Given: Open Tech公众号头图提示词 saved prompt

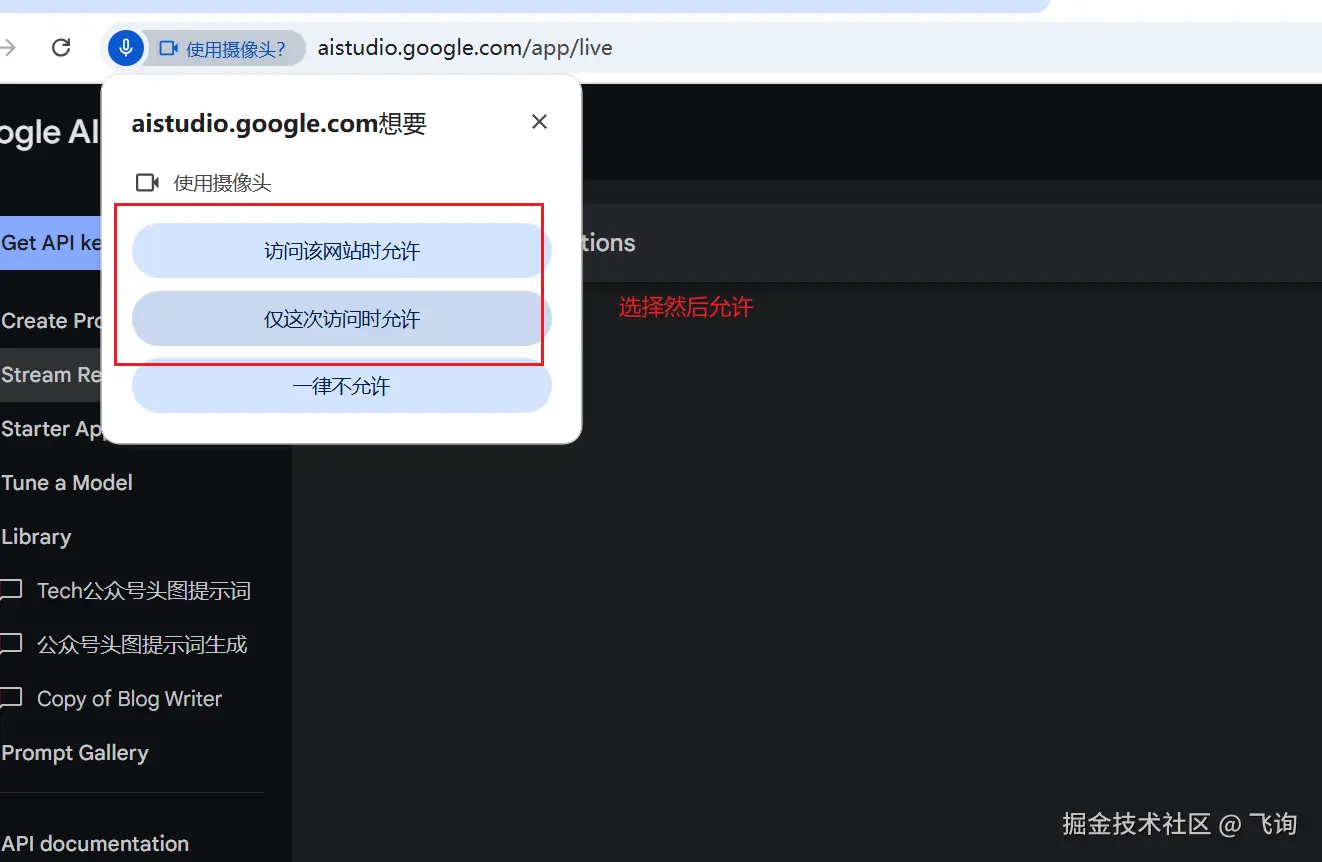Looking at the screenshot, I should tap(143, 591).
